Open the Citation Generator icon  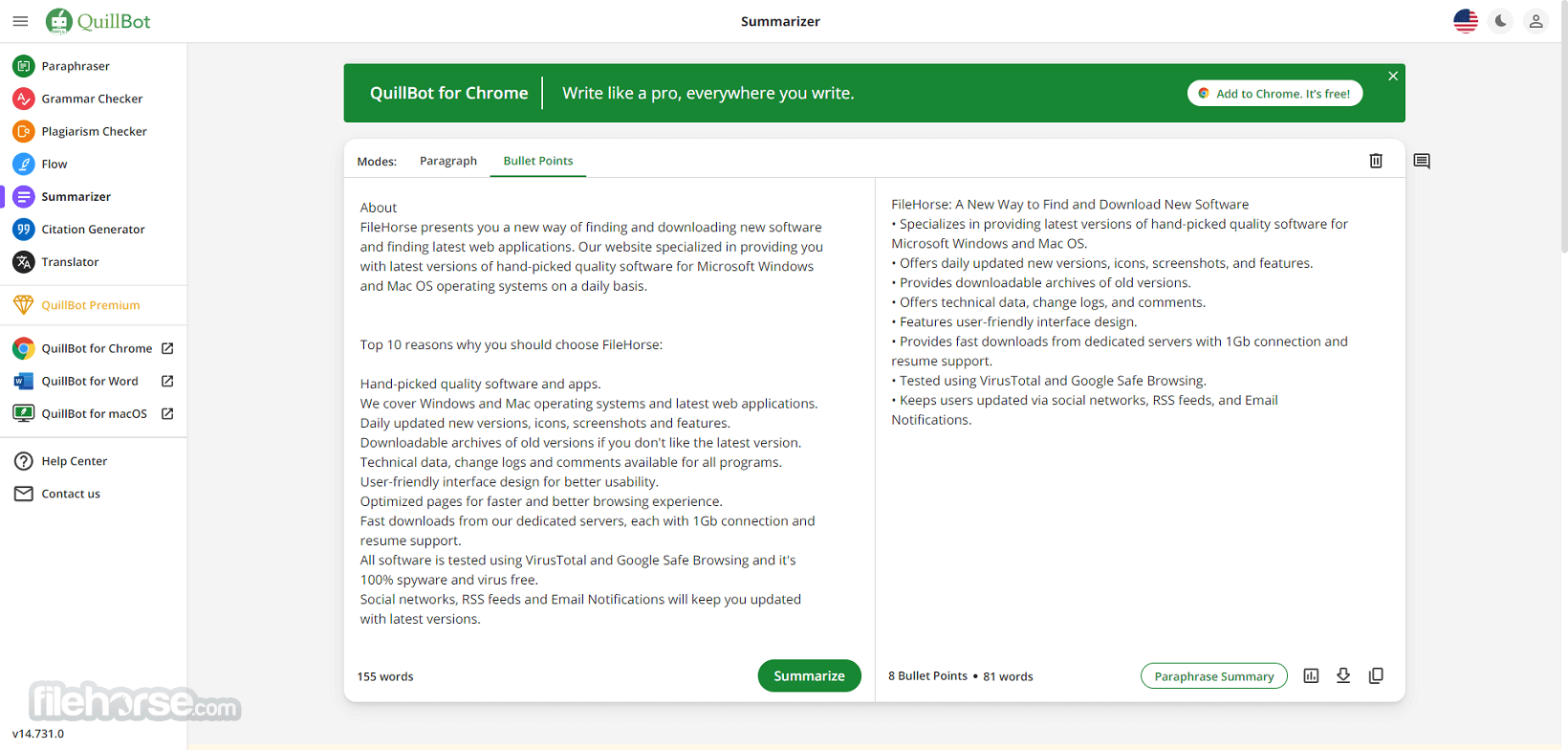(x=24, y=229)
